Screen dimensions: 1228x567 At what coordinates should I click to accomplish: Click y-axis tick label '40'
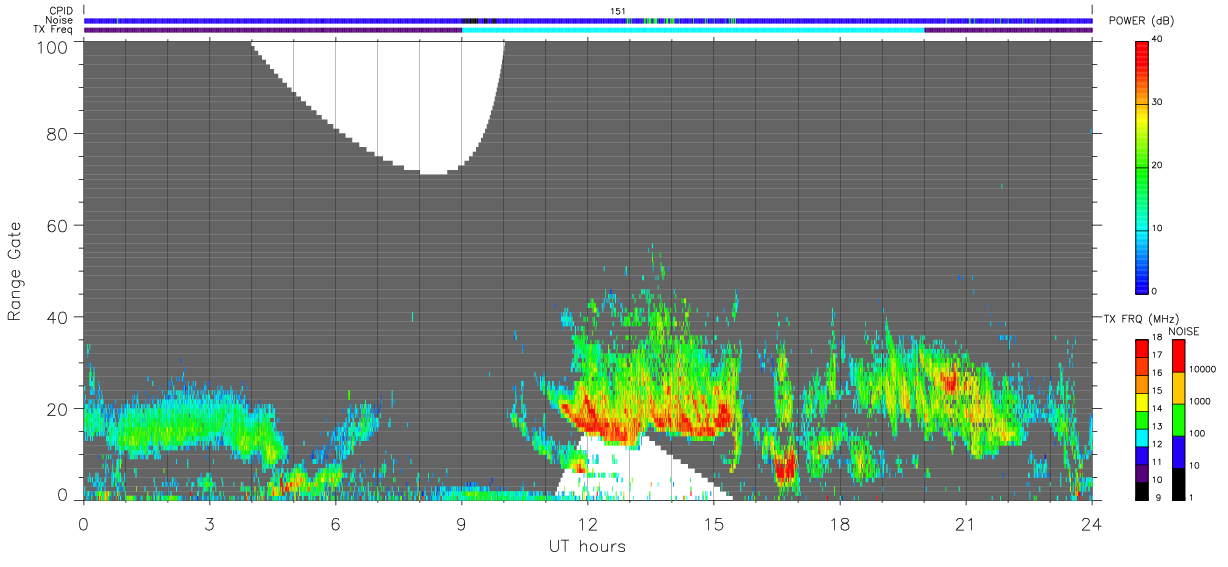tap(57, 318)
